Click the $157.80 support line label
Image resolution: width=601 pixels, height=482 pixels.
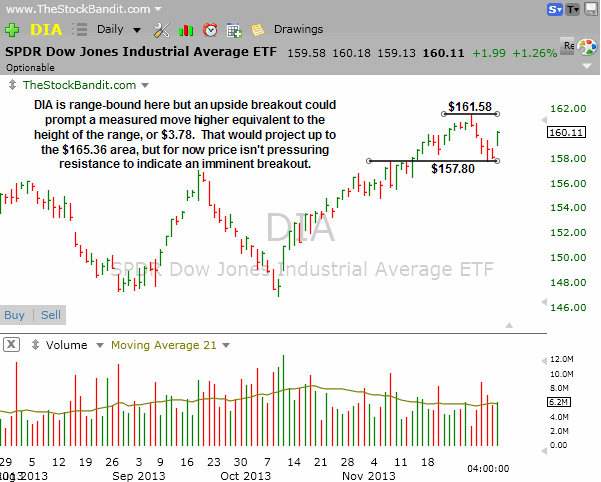pyautogui.click(x=453, y=169)
